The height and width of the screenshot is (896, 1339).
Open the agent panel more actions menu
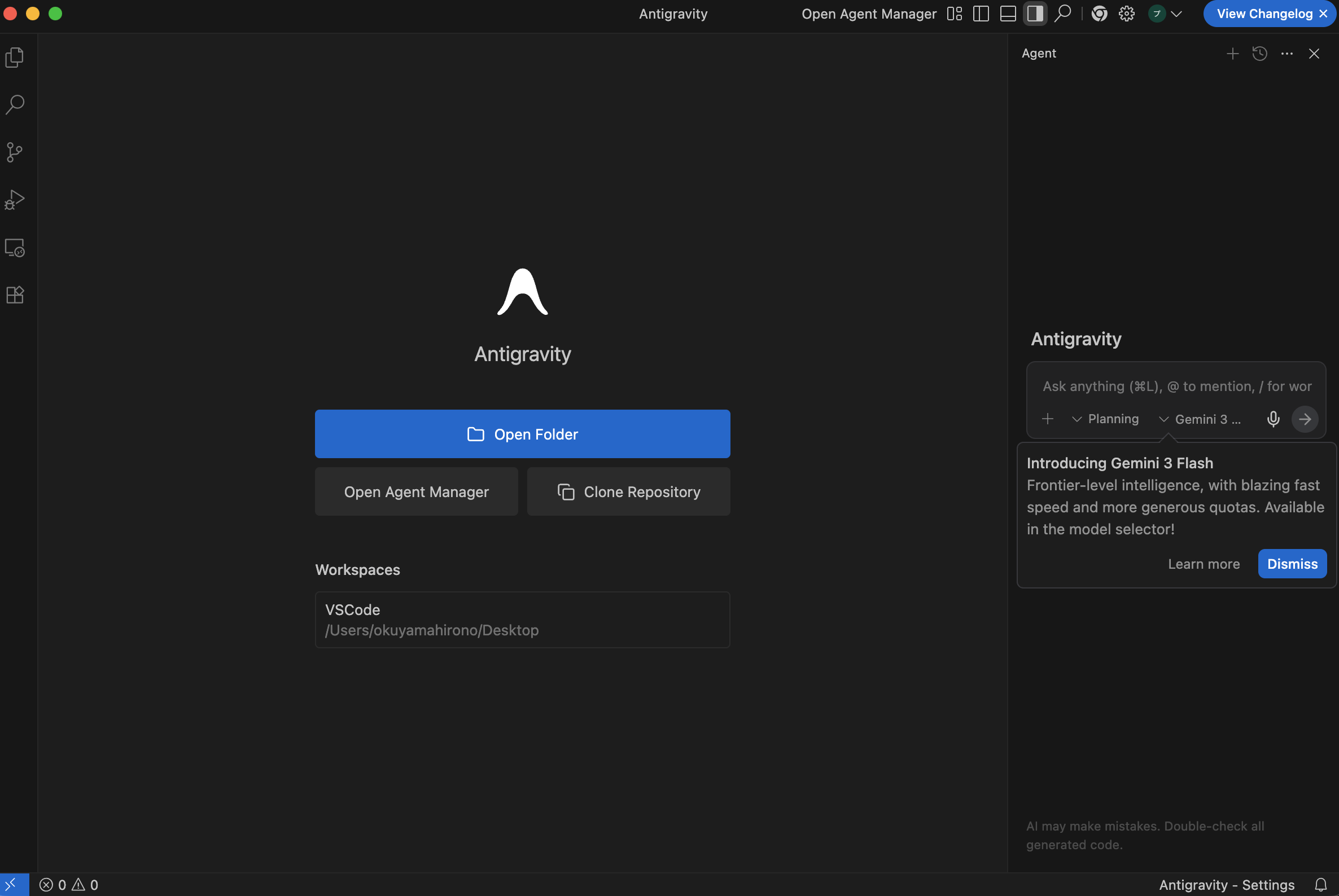click(x=1287, y=54)
